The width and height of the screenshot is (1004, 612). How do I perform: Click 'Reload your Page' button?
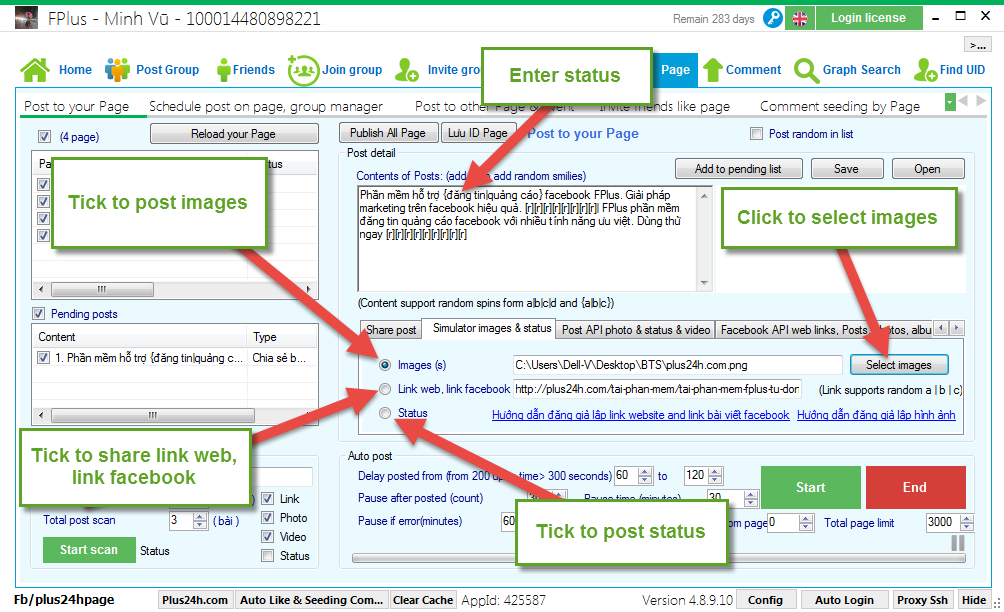click(234, 134)
